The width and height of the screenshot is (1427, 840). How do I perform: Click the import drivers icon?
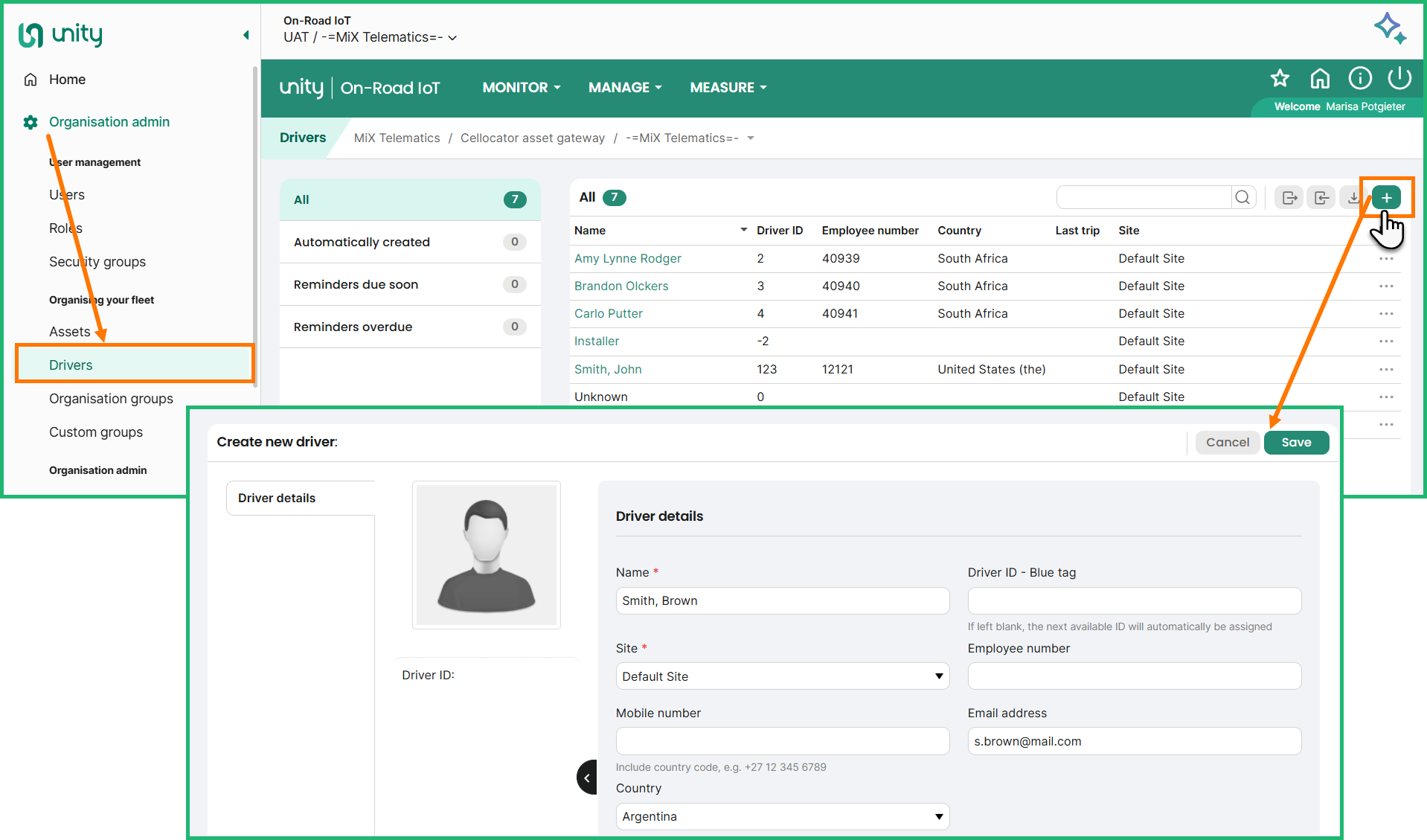coord(1321,198)
